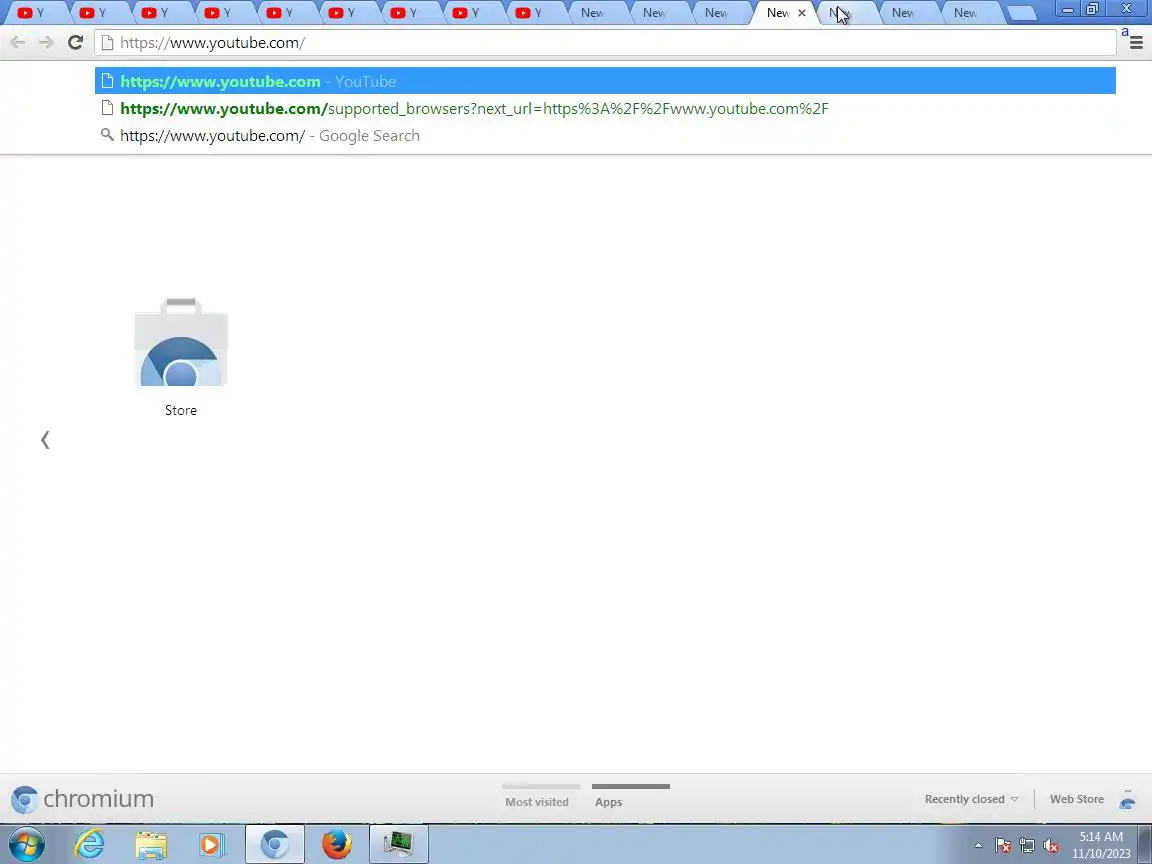Show hidden system tray icons
The height and width of the screenshot is (864, 1152).
(x=978, y=846)
